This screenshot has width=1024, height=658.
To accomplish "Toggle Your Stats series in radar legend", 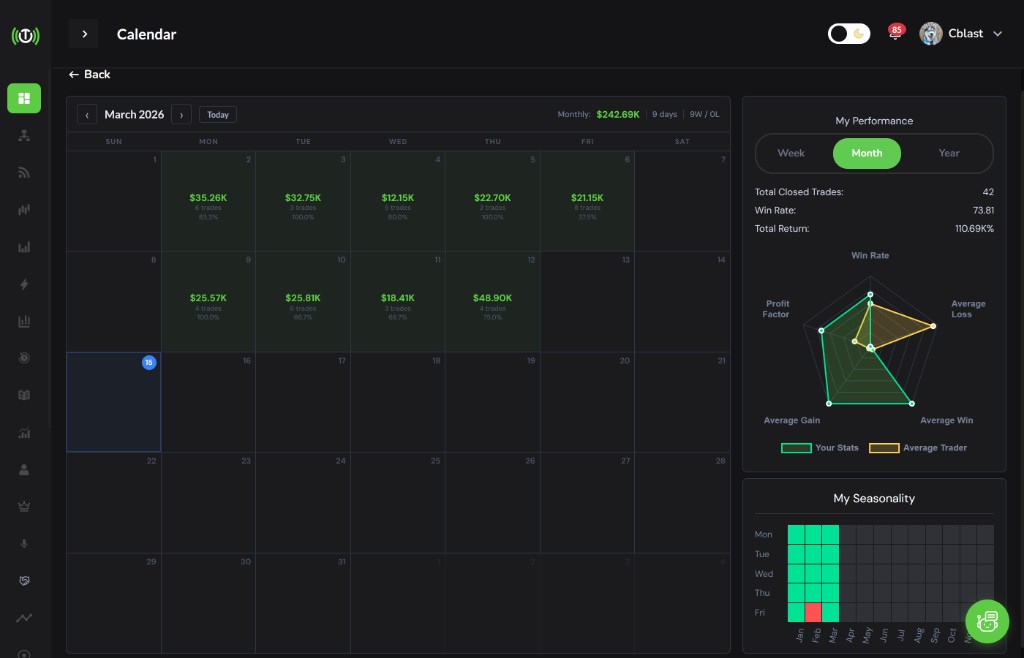I will coord(820,448).
